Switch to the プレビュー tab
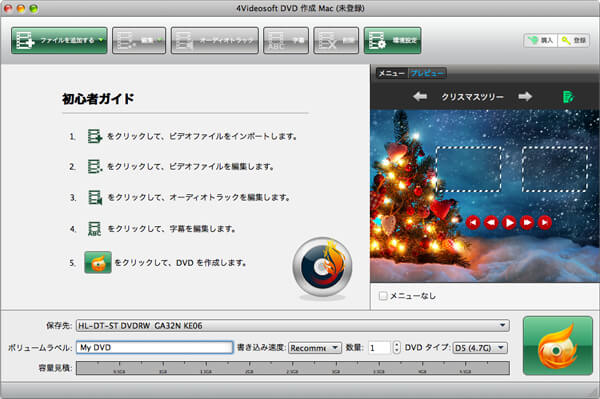The image size is (600, 399). 427,73
